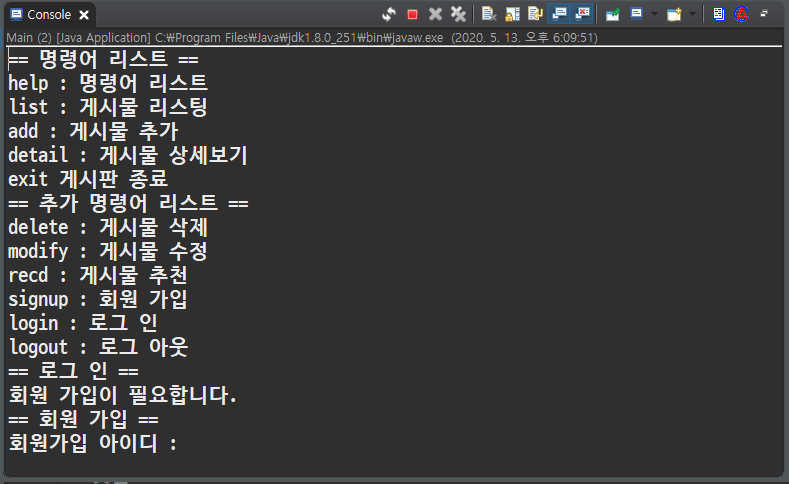Click the Remove Launch single X icon
Viewport: 789px width, 484px height.
[435, 14]
